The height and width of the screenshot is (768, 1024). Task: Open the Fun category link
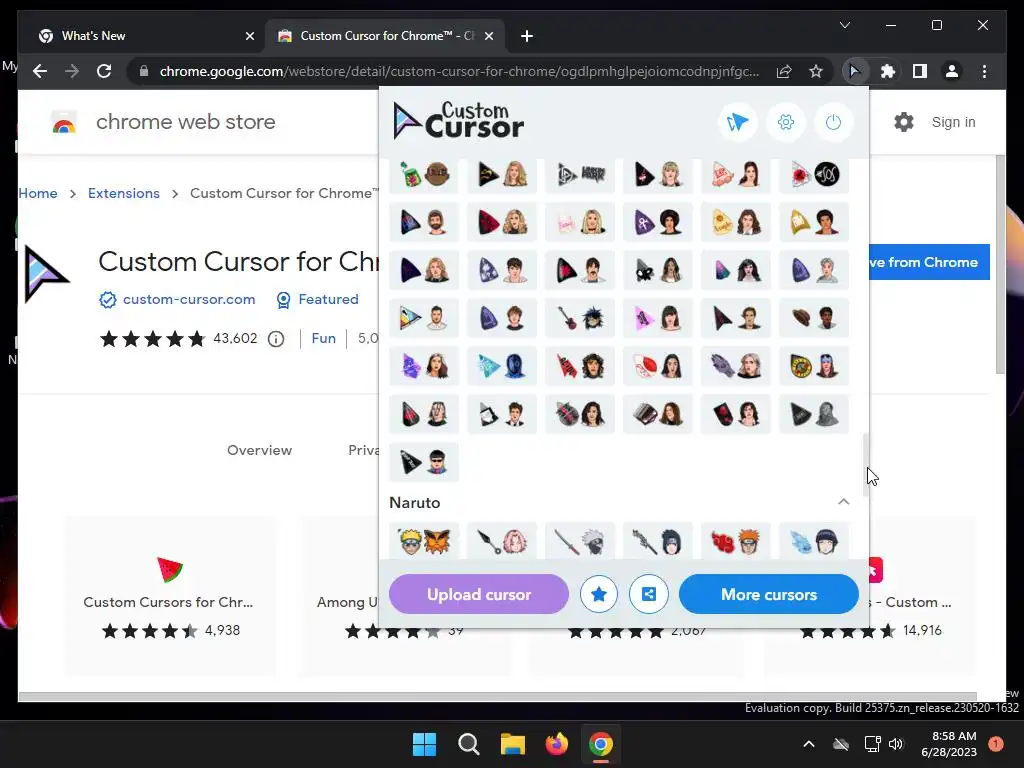point(323,338)
